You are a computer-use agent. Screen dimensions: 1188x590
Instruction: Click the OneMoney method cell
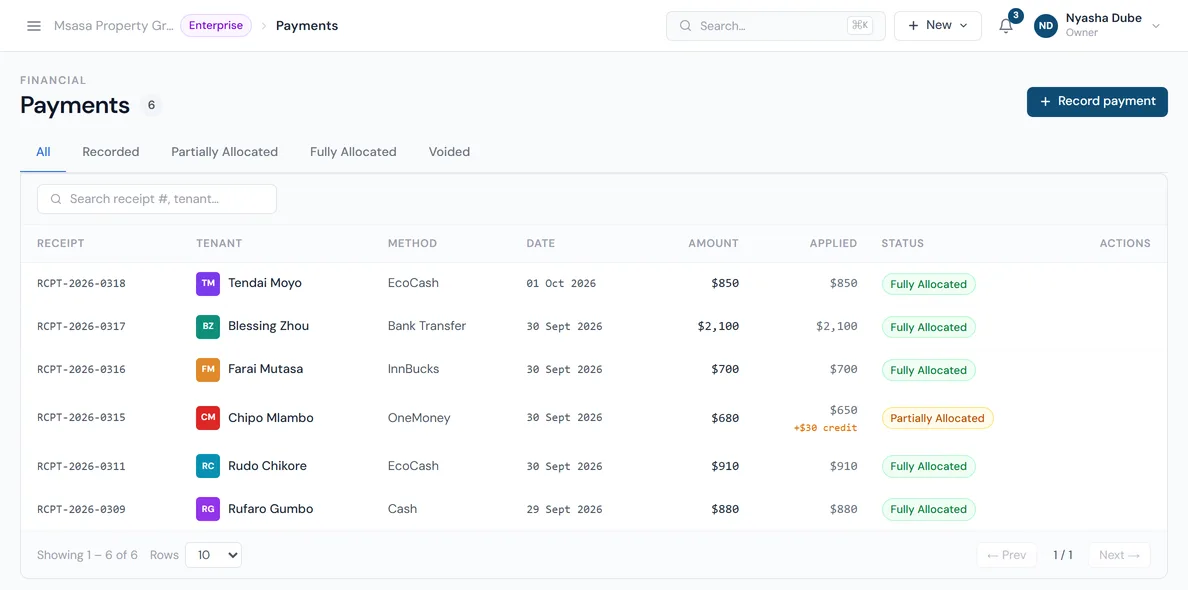point(419,418)
